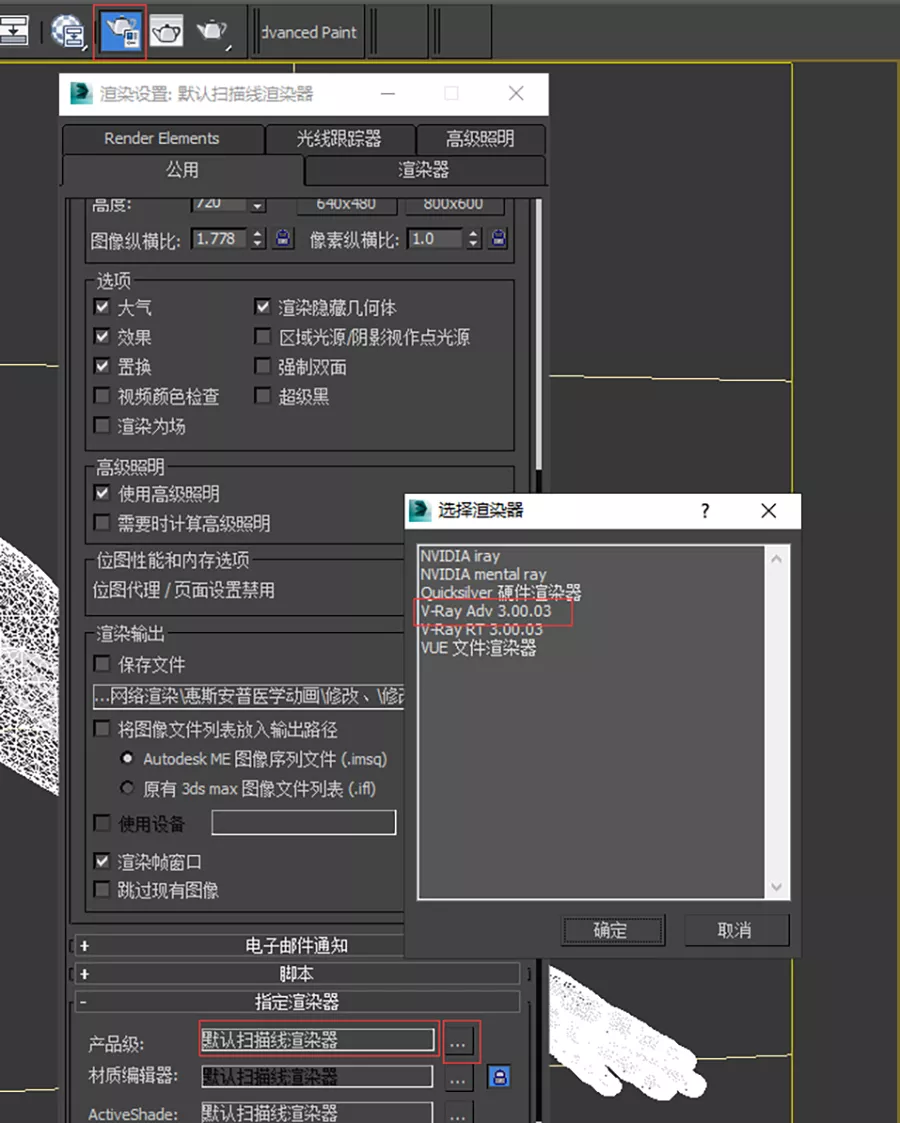Enable 区域光源/阴影视作点光源 checkbox
This screenshot has width=900, height=1123.
[263, 337]
